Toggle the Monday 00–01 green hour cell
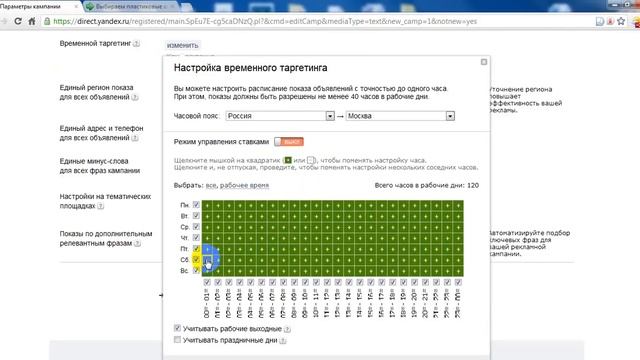 coord(207,205)
